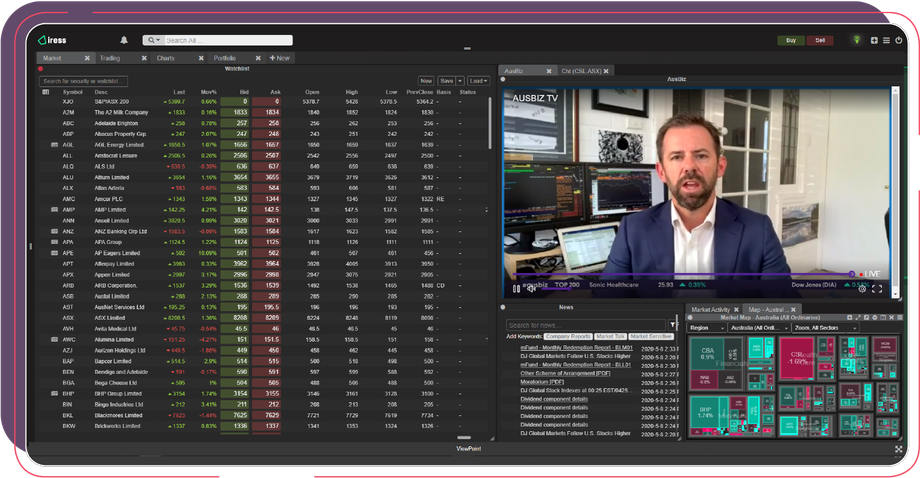Click the news icon next to BHP
This screenshot has height=478, width=920.
point(55,394)
